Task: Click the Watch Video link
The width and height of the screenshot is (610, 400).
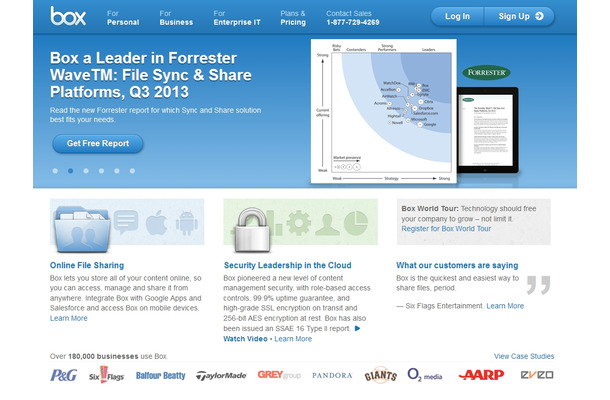Action: (245, 339)
